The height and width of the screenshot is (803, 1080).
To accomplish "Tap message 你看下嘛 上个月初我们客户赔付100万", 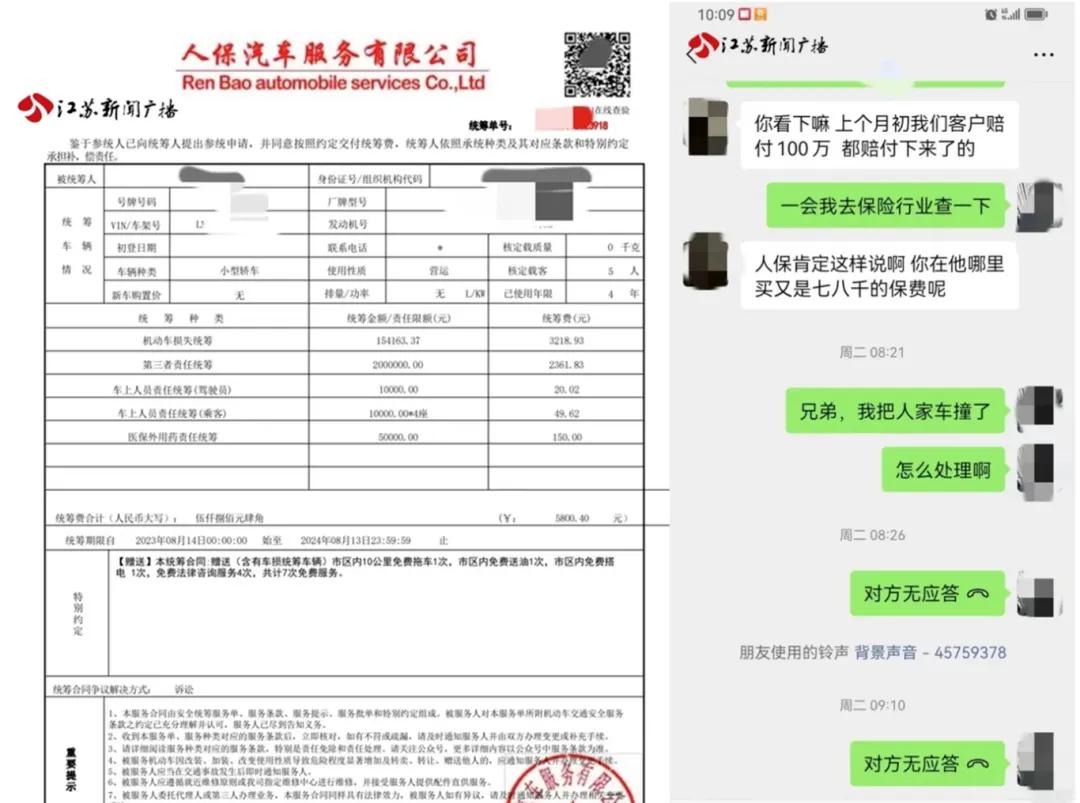I will click(879, 136).
